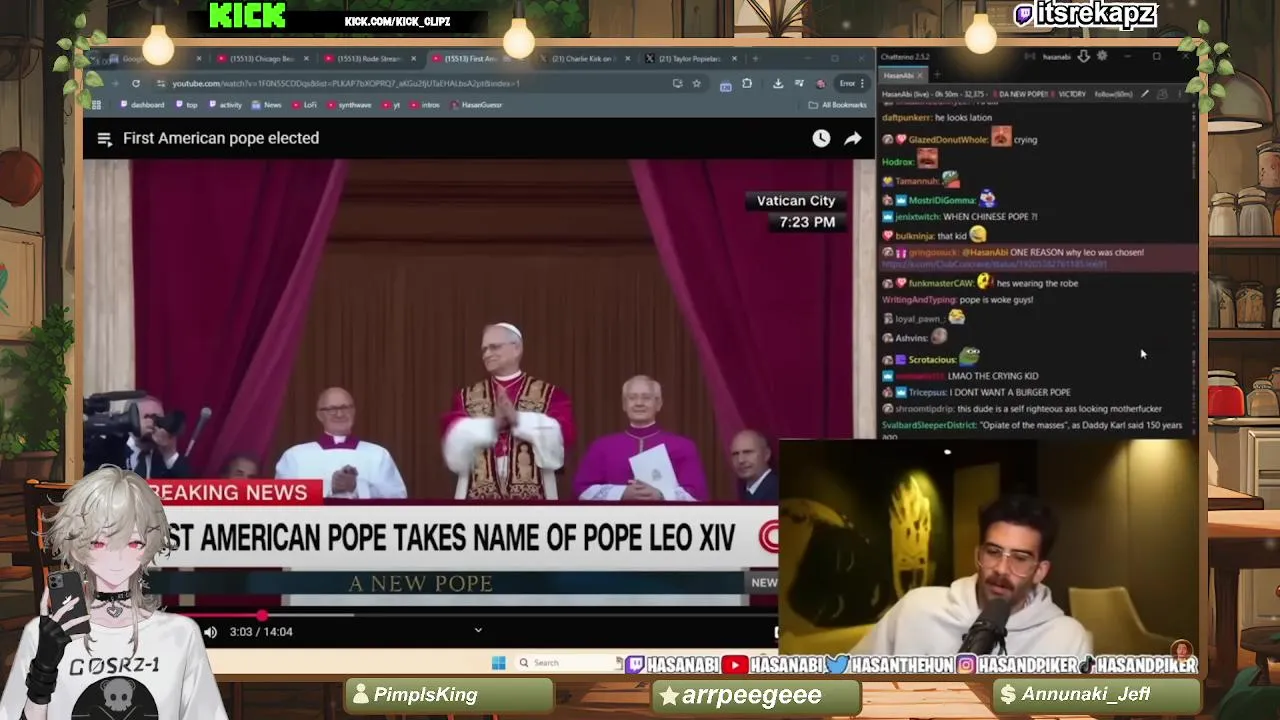This screenshot has height=720, width=1280.
Task: Click username Tricepsus in chat
Action: [929, 393]
